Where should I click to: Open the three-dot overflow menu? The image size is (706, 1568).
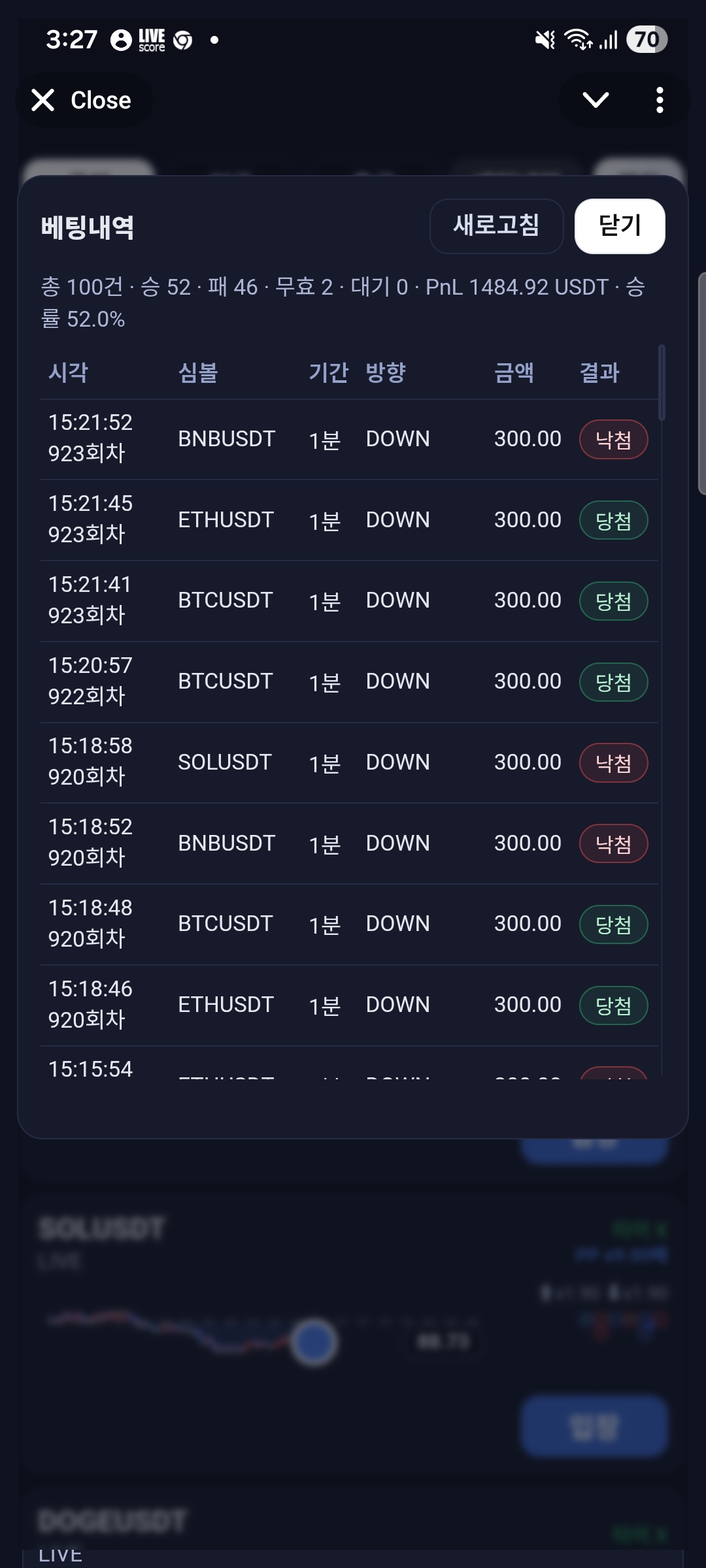660,100
